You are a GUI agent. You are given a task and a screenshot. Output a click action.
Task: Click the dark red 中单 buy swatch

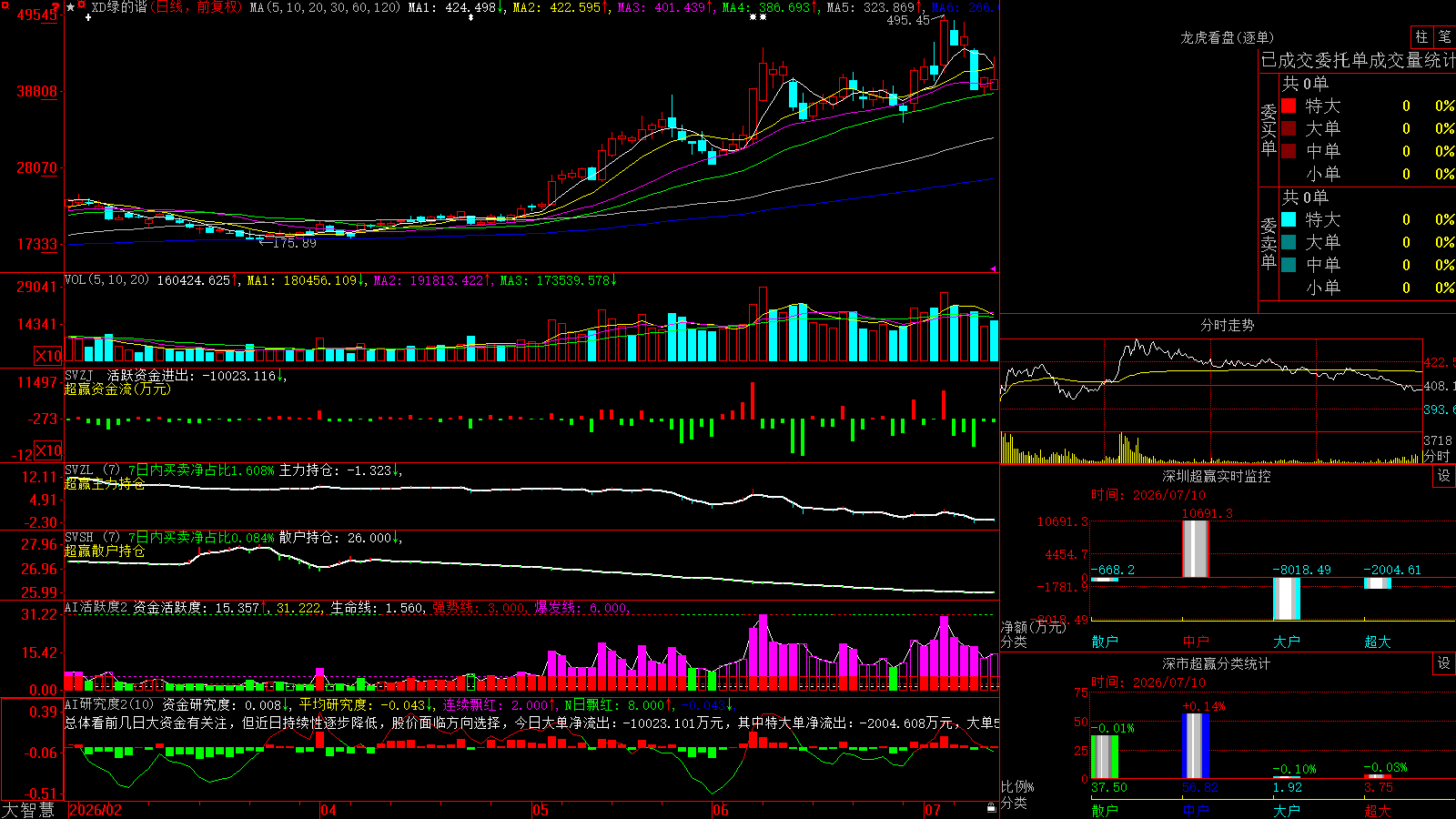pyautogui.click(x=1289, y=151)
